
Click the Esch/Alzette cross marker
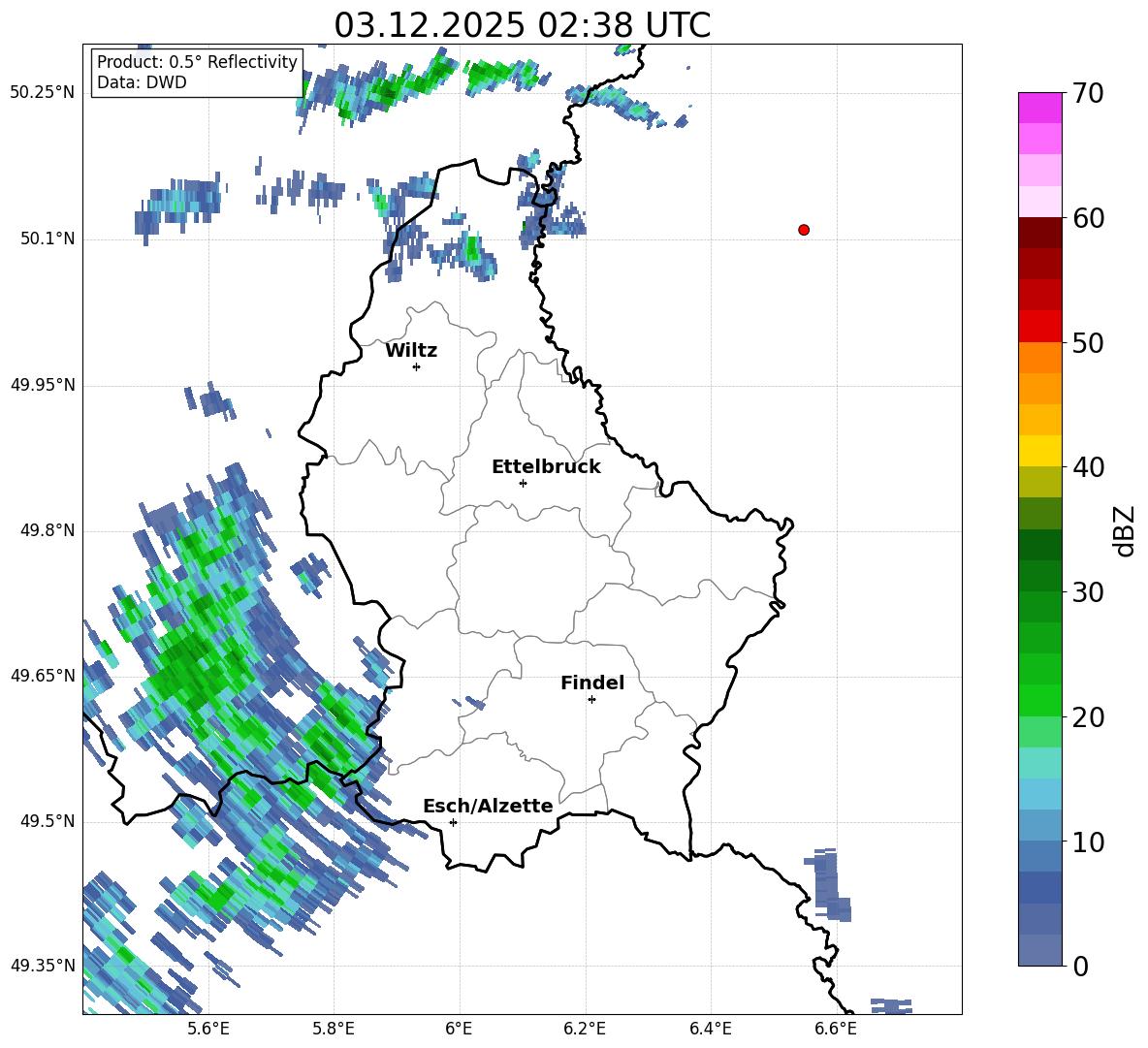[453, 822]
